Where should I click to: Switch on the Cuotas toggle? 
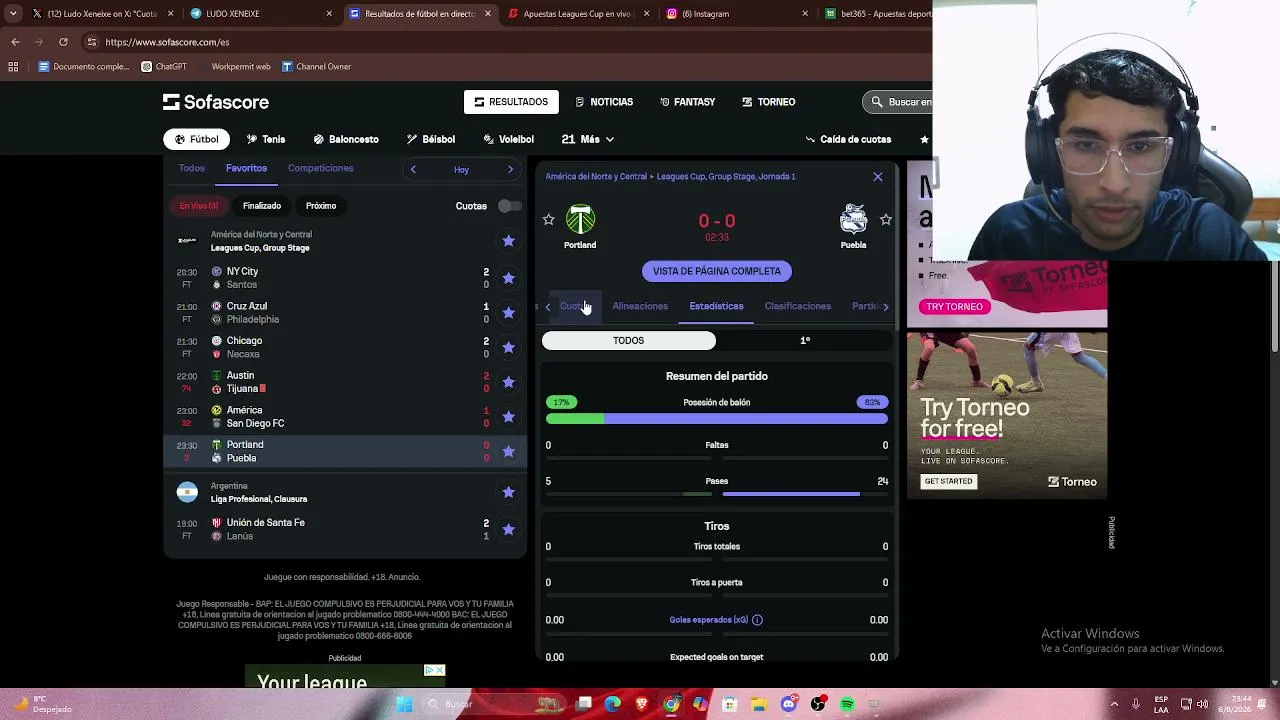(x=509, y=206)
